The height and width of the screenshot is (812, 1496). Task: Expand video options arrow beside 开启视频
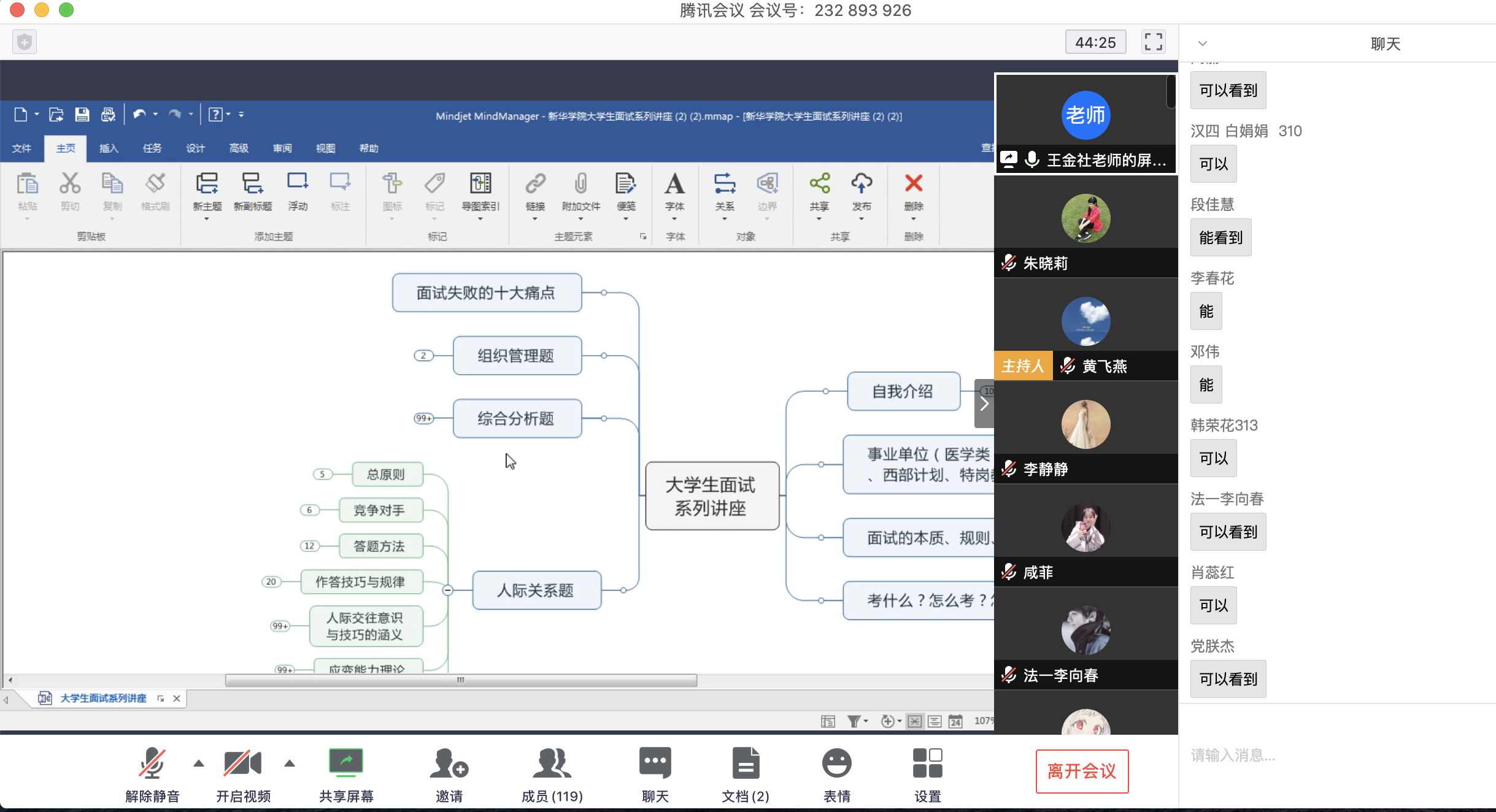tap(290, 764)
